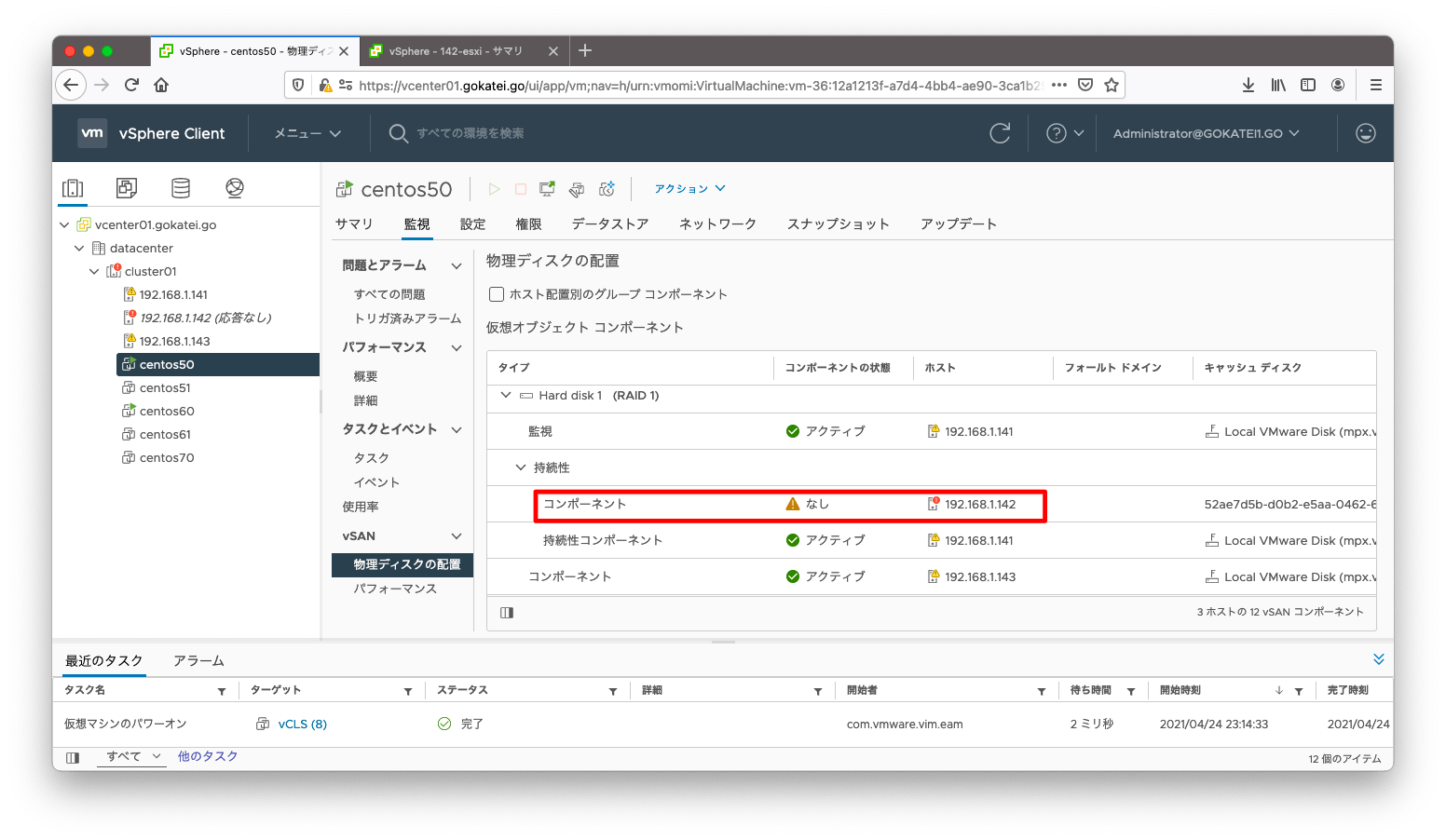Open the アラーム tab in the tasks pane
Image resolution: width=1446 pixels, height=840 pixels.
pyautogui.click(x=198, y=660)
